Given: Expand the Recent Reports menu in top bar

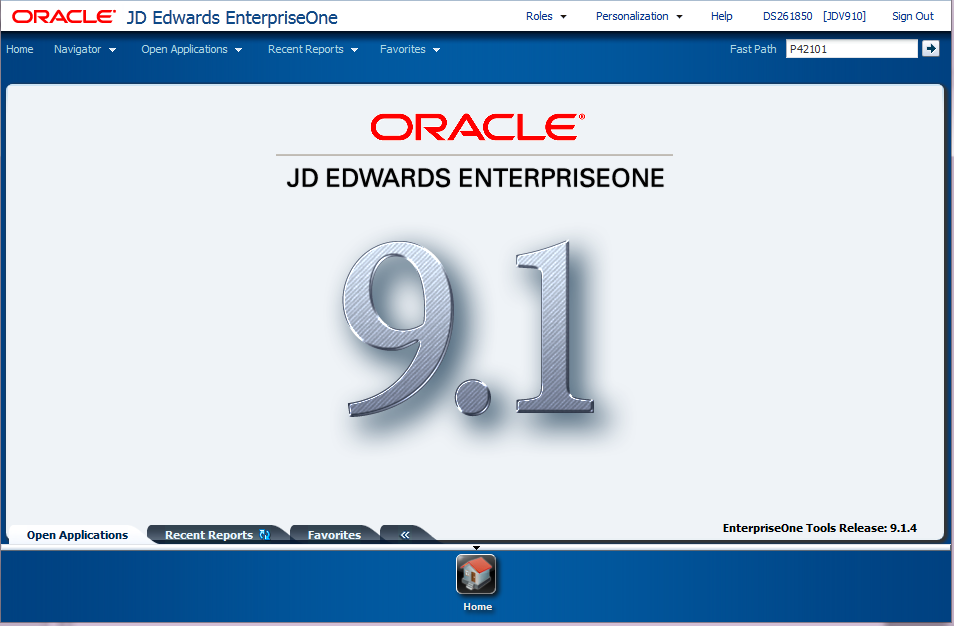Looking at the screenshot, I should pyautogui.click(x=313, y=49).
